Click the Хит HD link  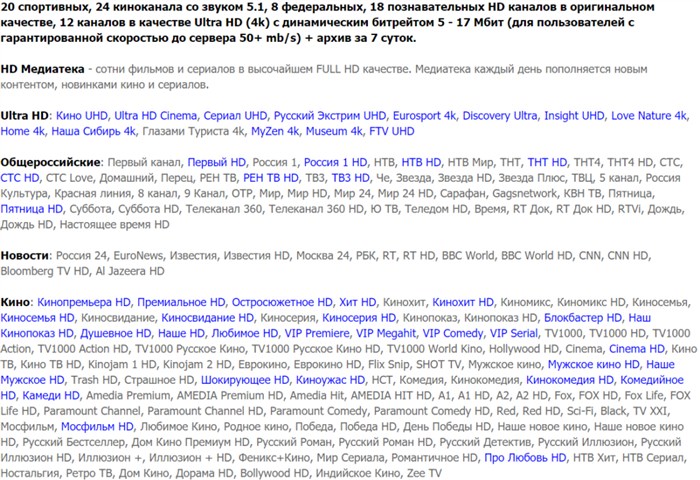358,302
